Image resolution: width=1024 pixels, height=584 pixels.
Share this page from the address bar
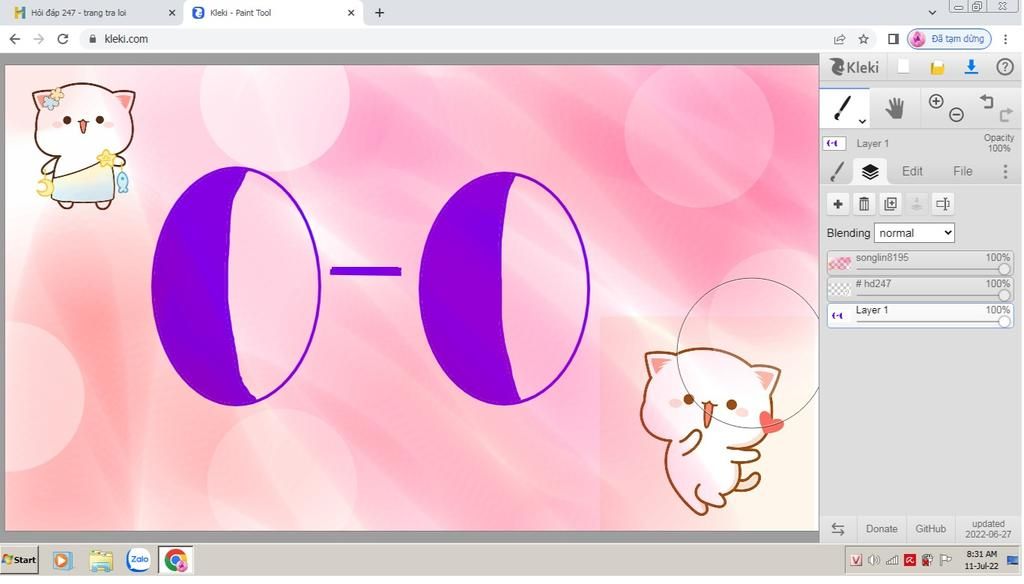(839, 39)
